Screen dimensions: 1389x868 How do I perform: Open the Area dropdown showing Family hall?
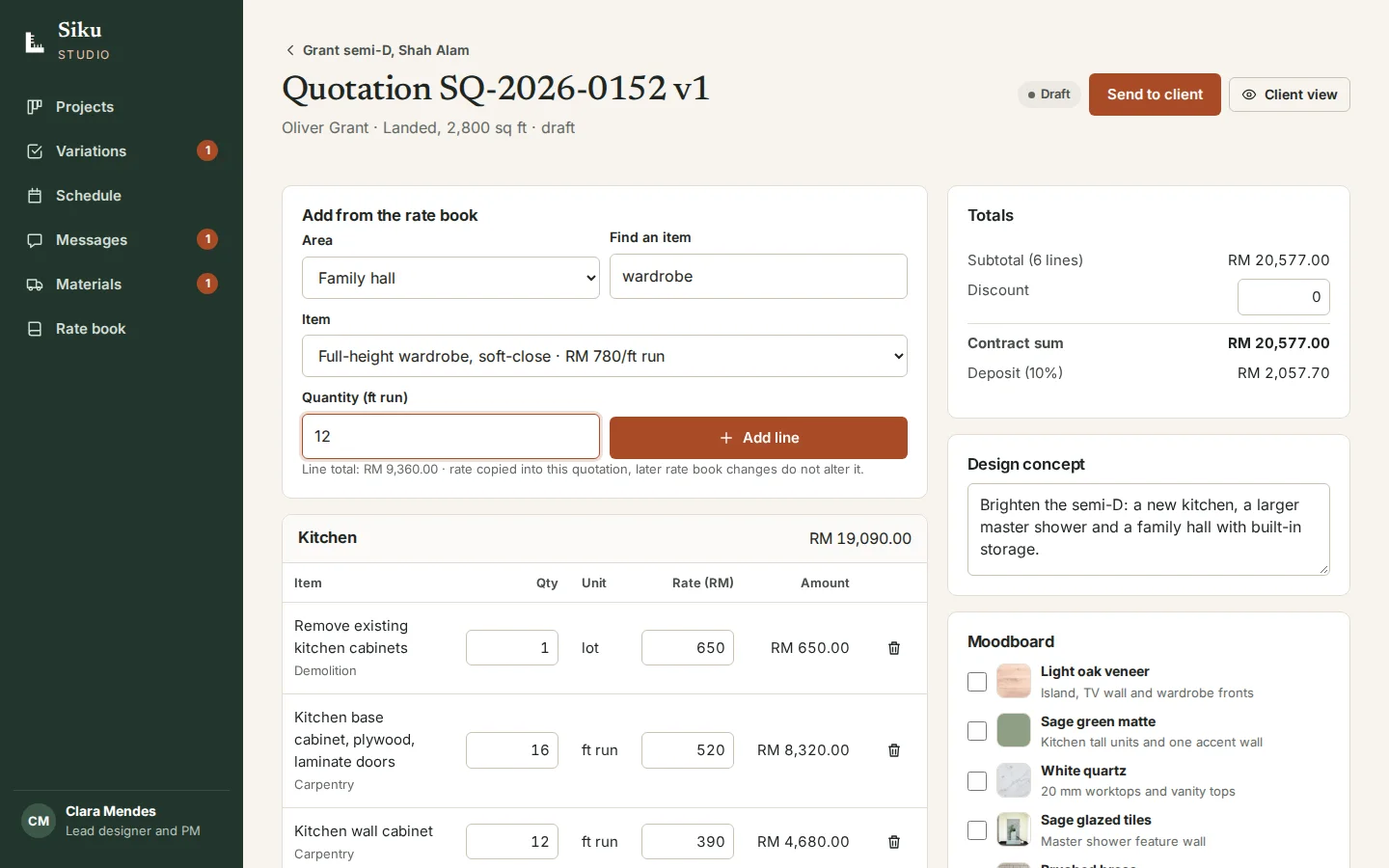[x=450, y=278]
